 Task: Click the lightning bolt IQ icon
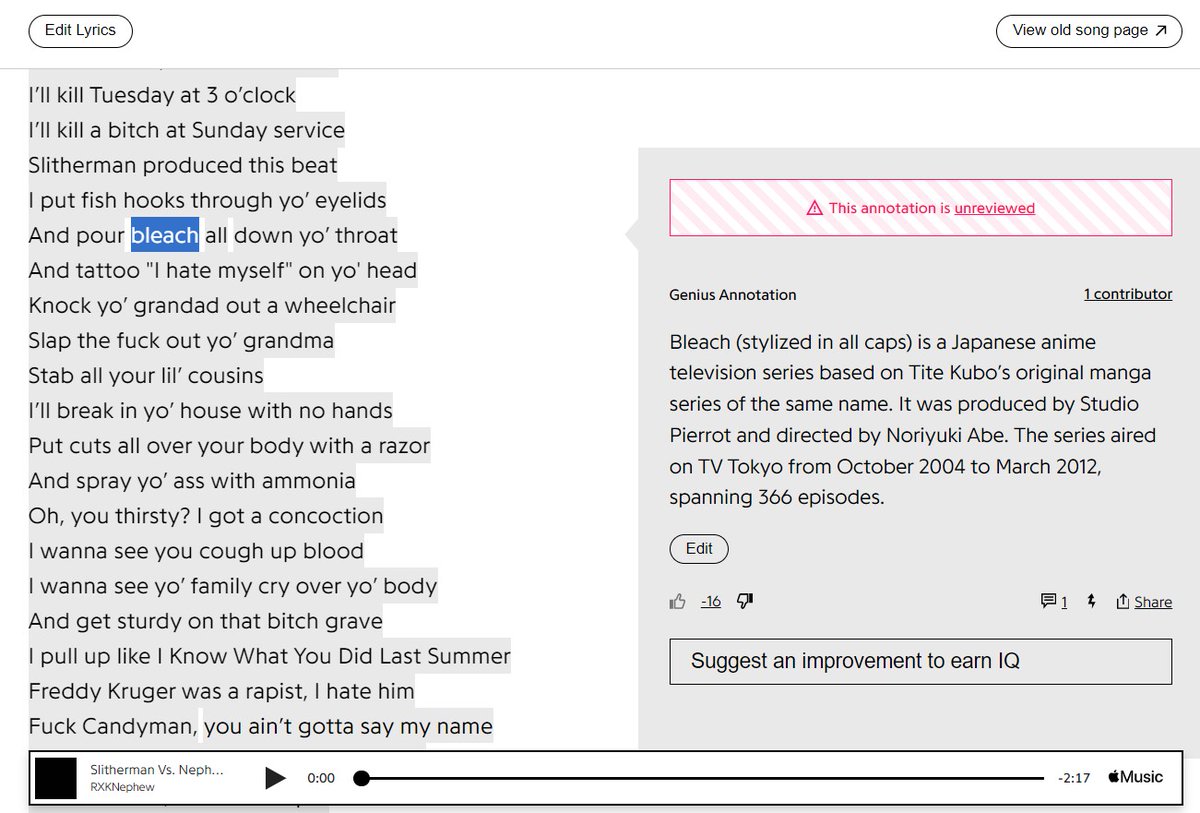[1092, 601]
